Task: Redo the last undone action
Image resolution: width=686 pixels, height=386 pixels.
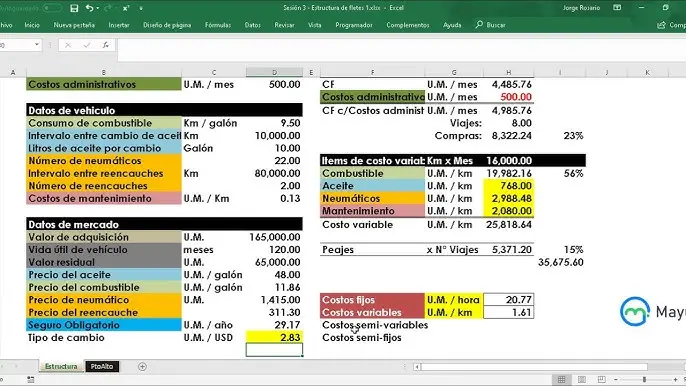Action: point(108,8)
